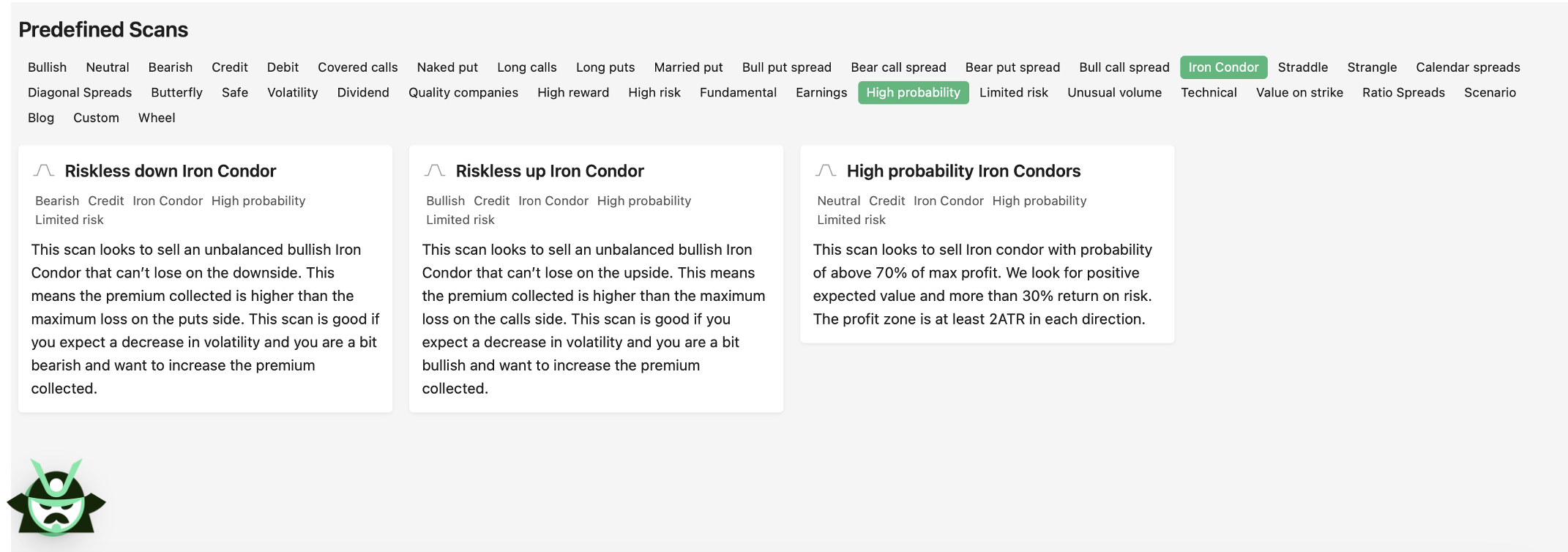The height and width of the screenshot is (552, 1568).
Task: Switch to the Custom scans filter
Action: (96, 118)
